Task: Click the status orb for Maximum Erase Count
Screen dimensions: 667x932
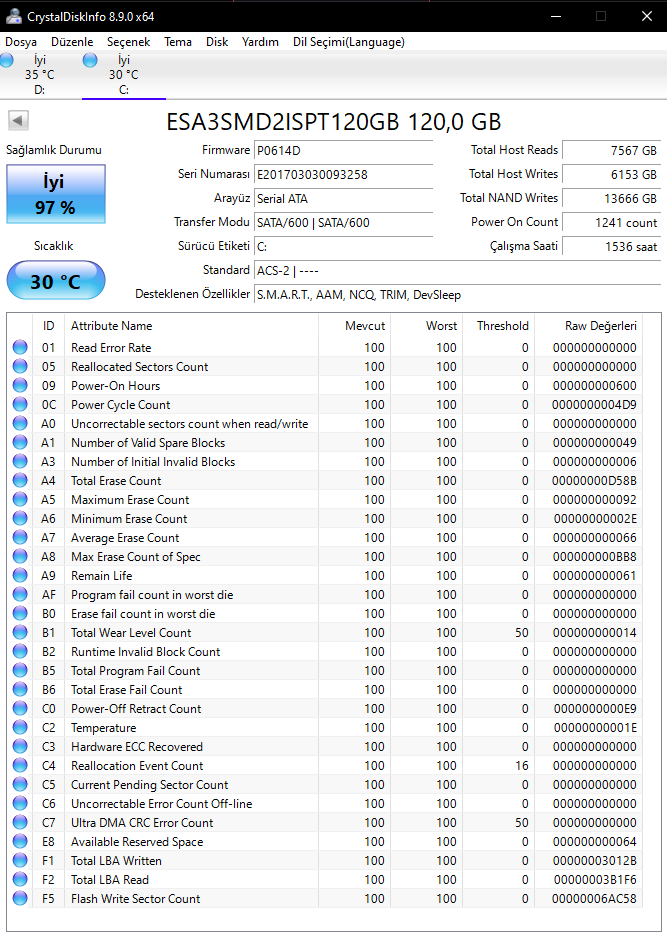Action: [20, 499]
